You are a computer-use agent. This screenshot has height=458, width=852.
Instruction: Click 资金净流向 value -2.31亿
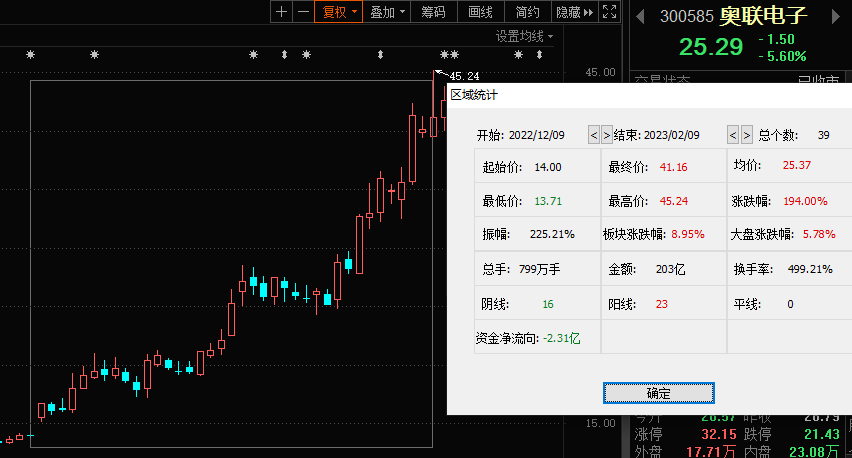pyautogui.click(x=561, y=338)
